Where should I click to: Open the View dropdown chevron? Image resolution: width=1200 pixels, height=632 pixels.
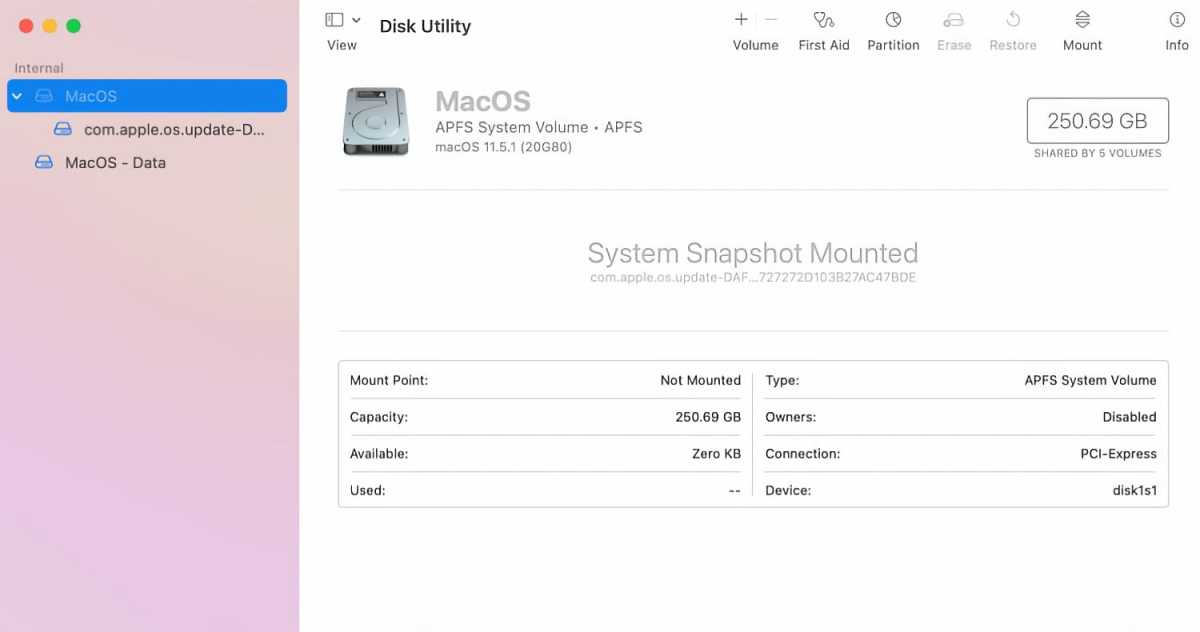[356, 20]
